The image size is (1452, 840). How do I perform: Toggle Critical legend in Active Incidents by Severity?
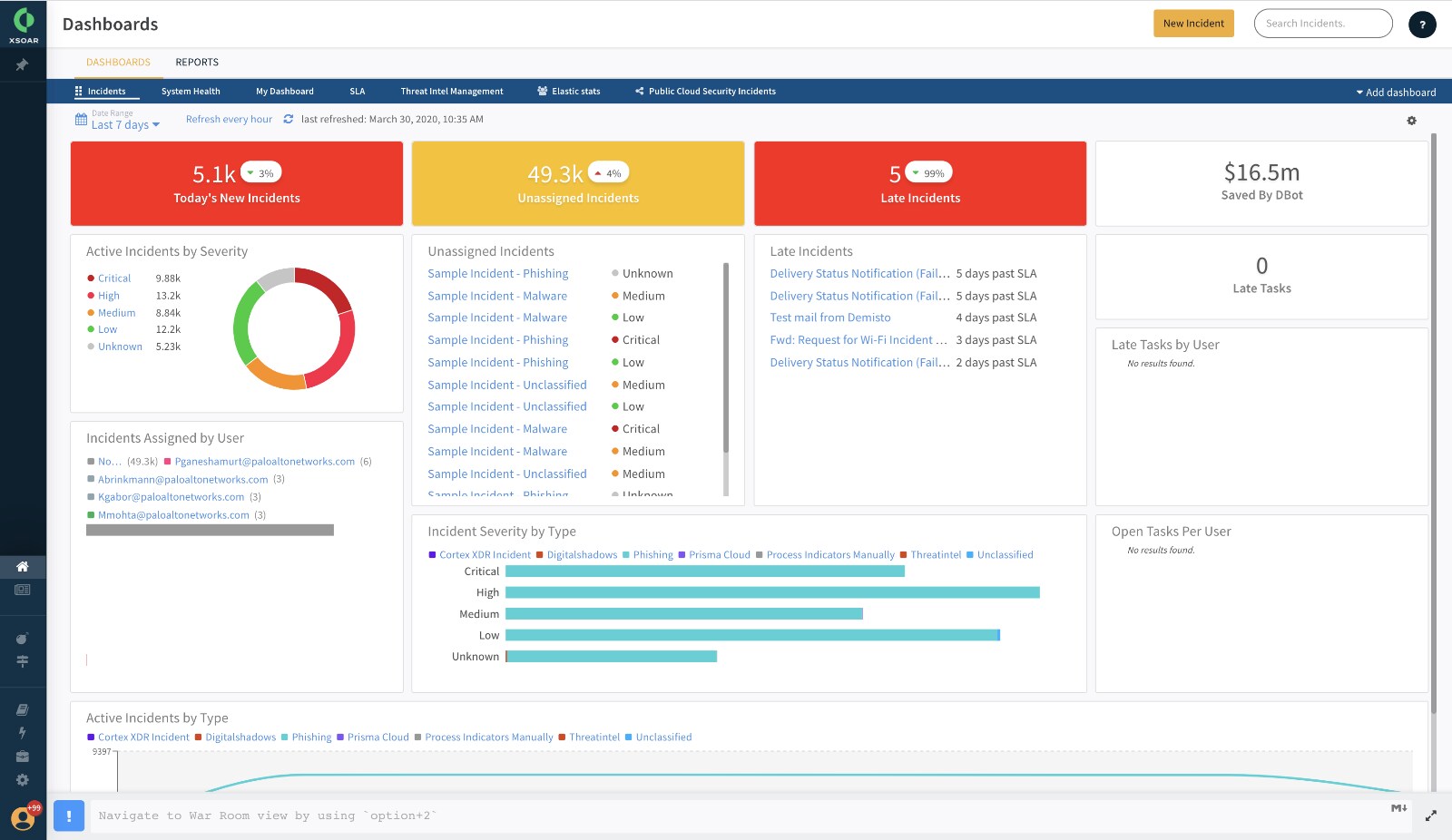point(113,278)
